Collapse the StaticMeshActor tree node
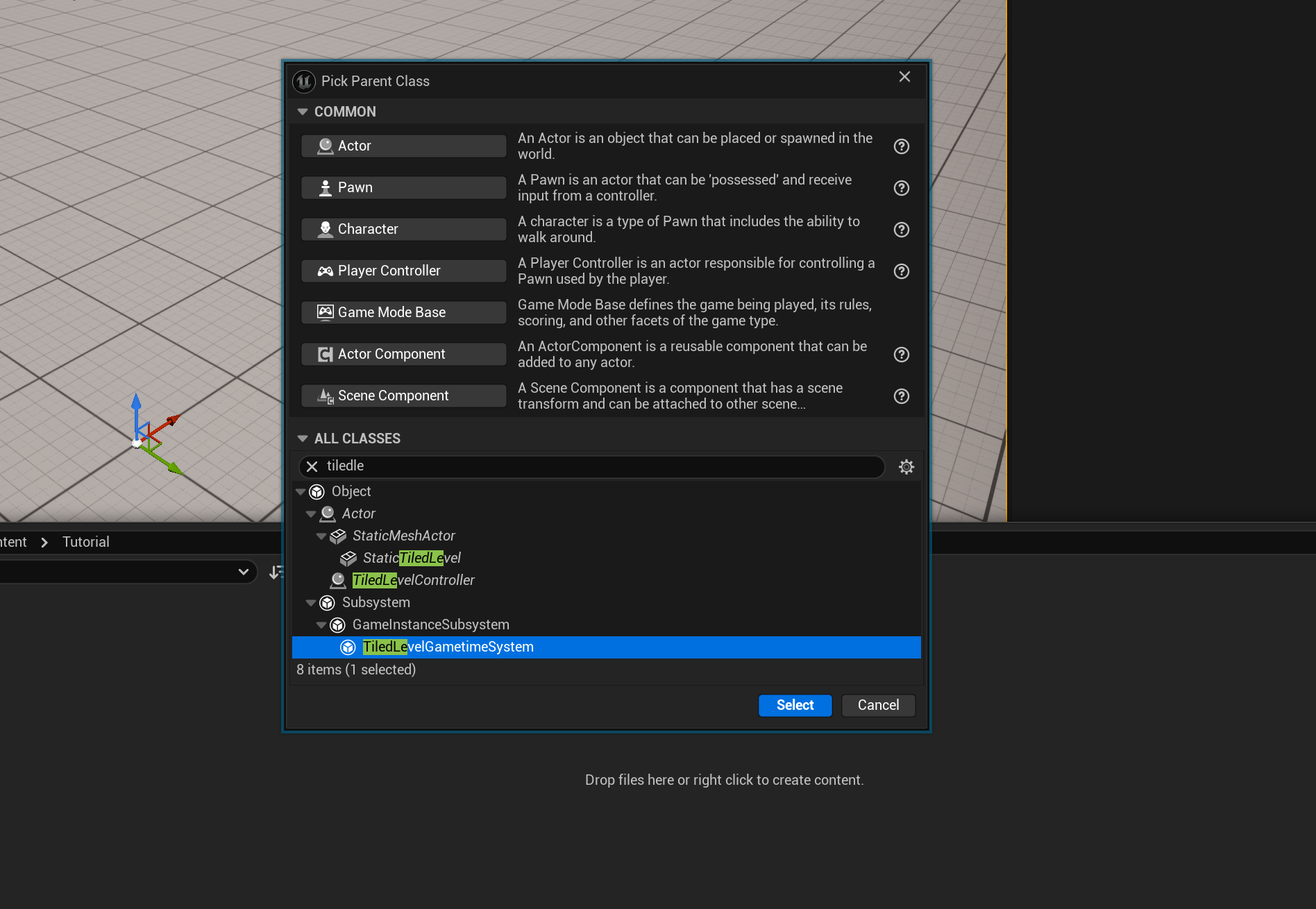 coord(321,536)
